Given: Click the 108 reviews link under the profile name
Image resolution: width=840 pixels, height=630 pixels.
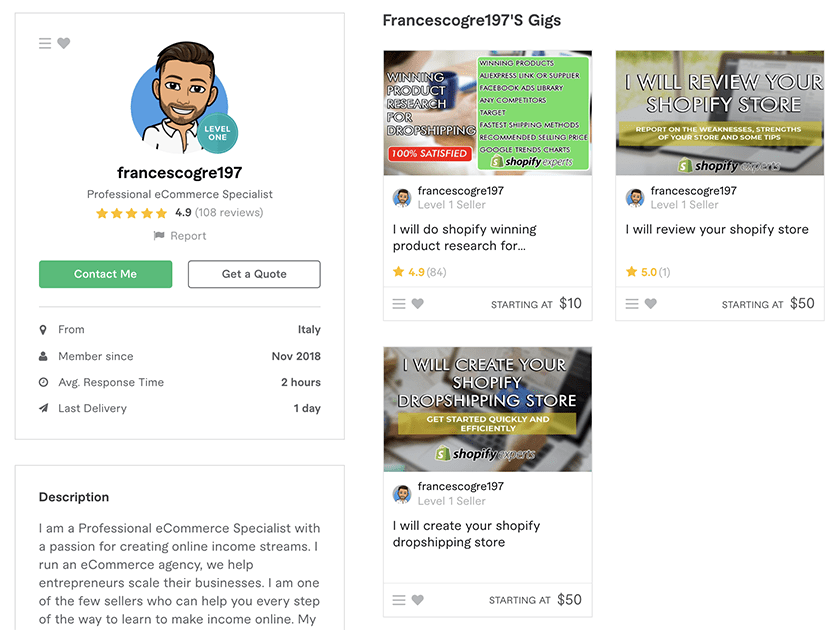Looking at the screenshot, I should tap(229, 213).
